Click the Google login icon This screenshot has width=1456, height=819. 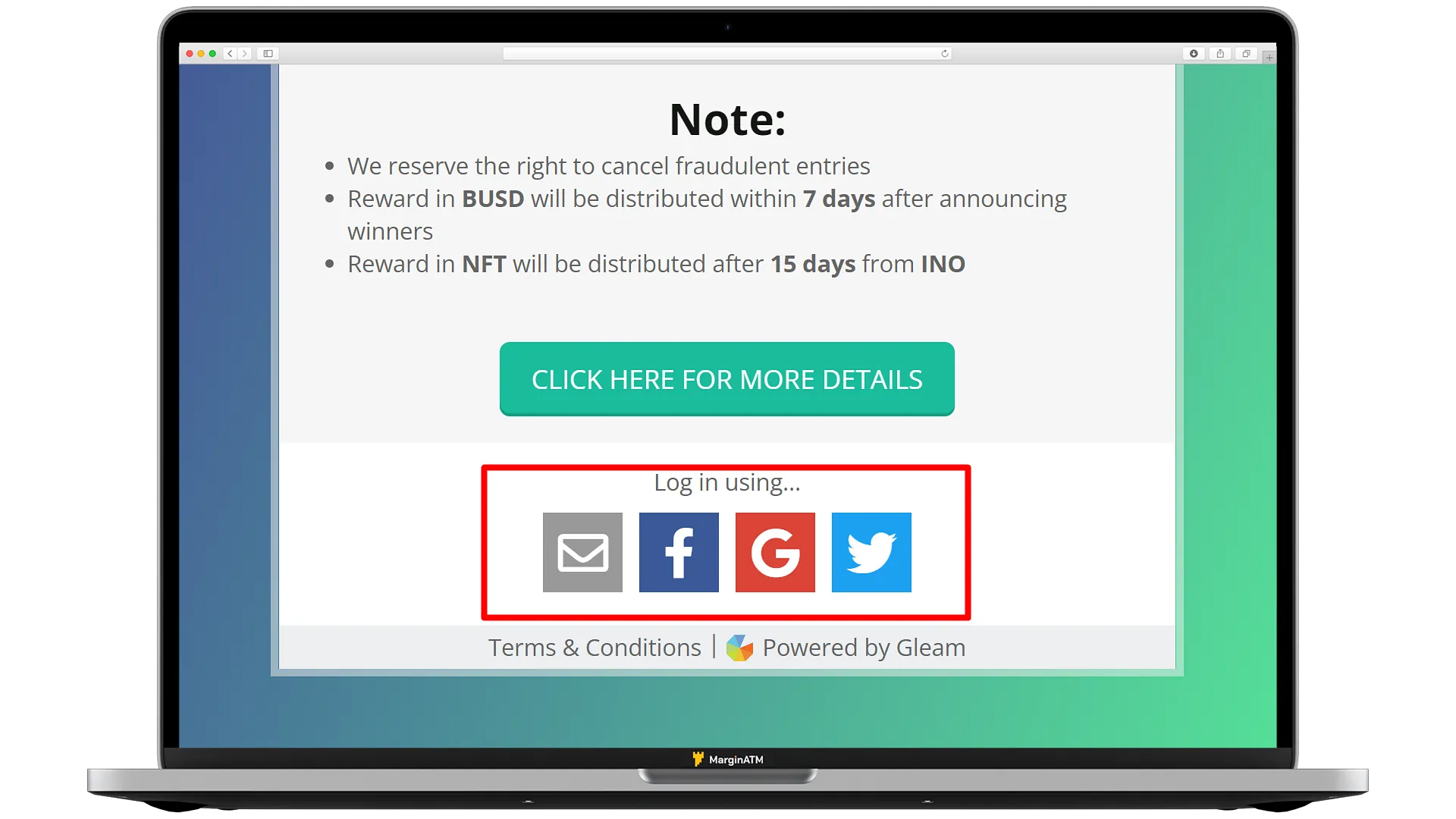tap(775, 551)
